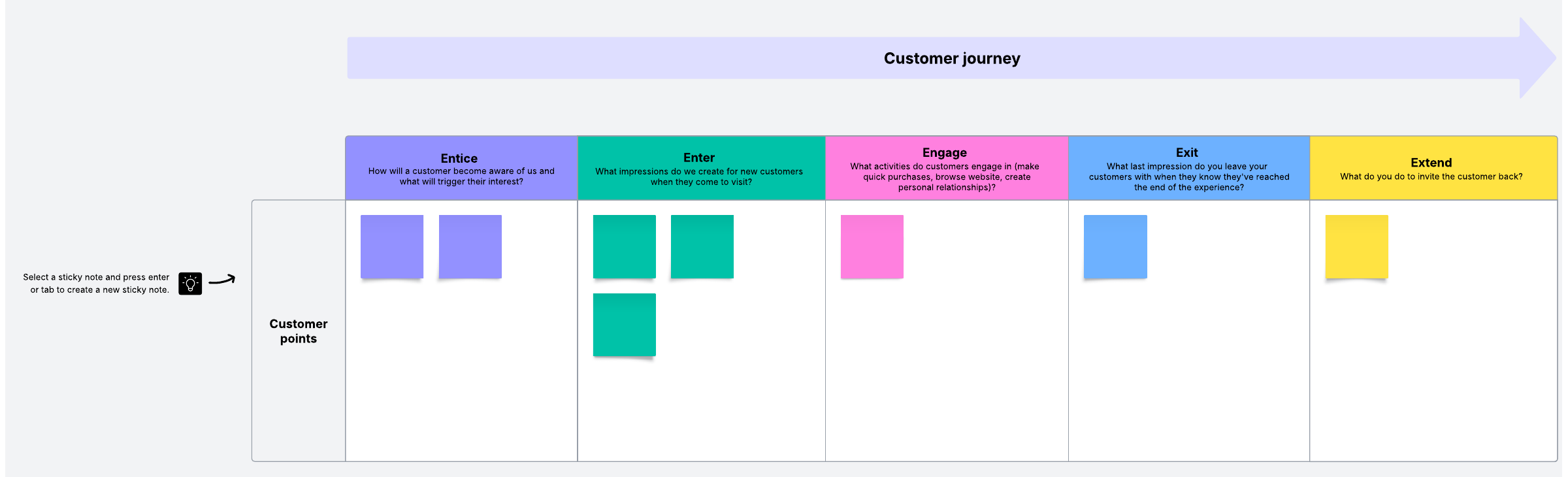Click the Extend column heading
1568x477 pixels.
(1431, 163)
